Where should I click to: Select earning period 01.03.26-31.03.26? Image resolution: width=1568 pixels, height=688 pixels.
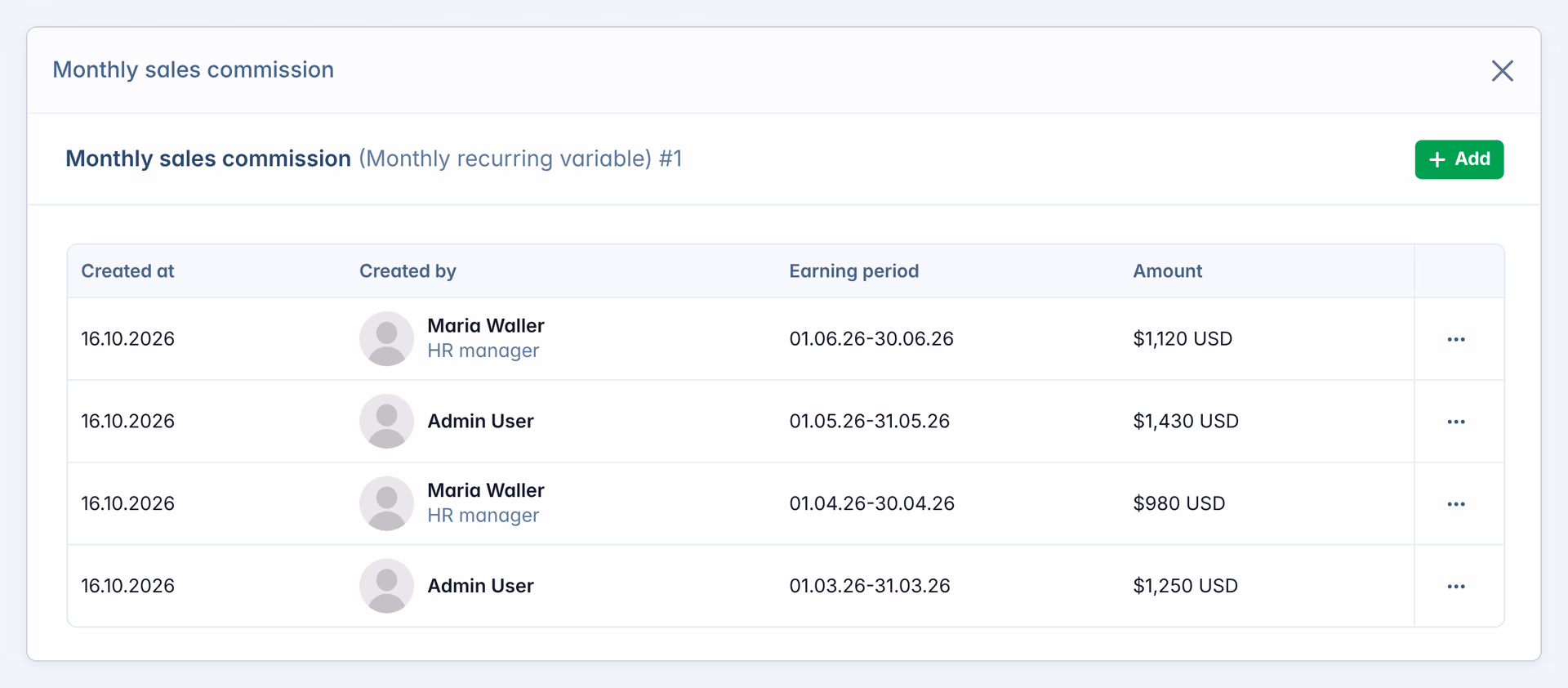pos(870,587)
